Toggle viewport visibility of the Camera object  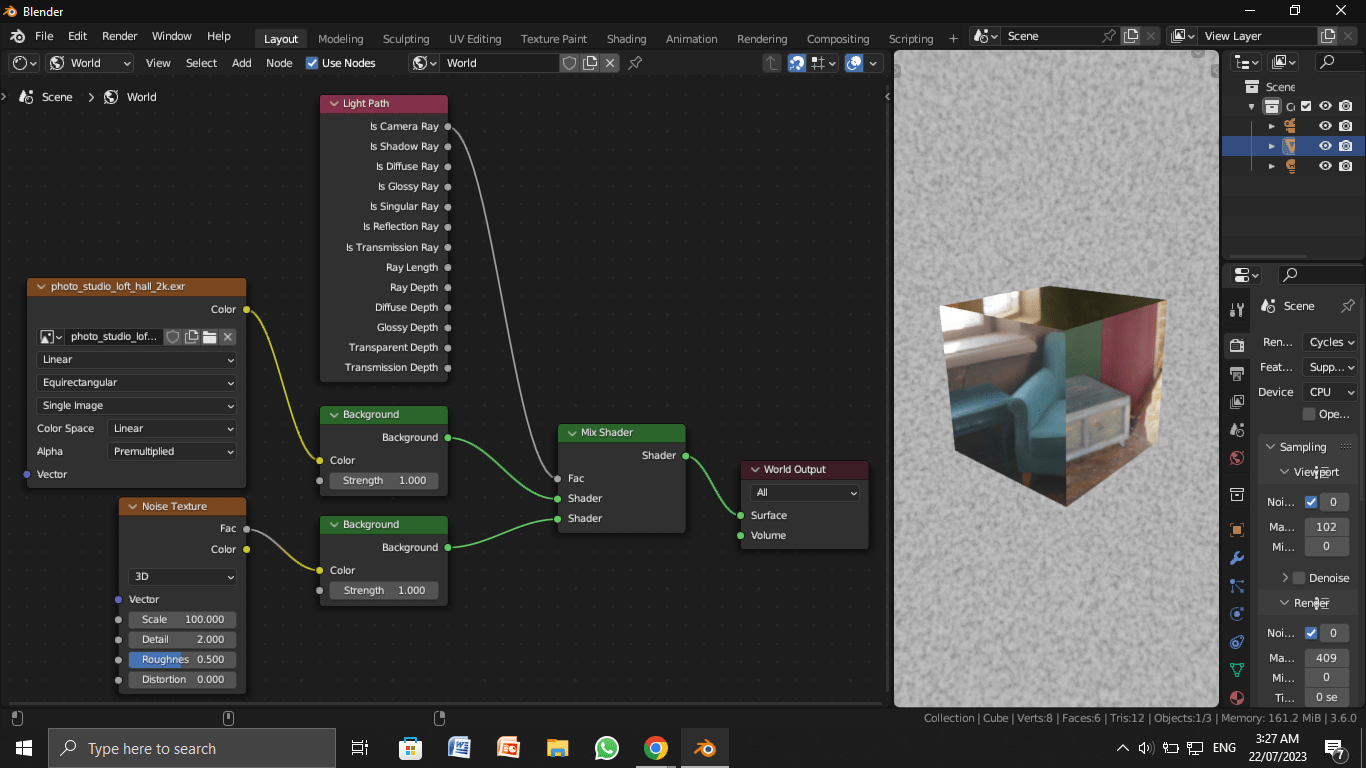click(x=1325, y=126)
